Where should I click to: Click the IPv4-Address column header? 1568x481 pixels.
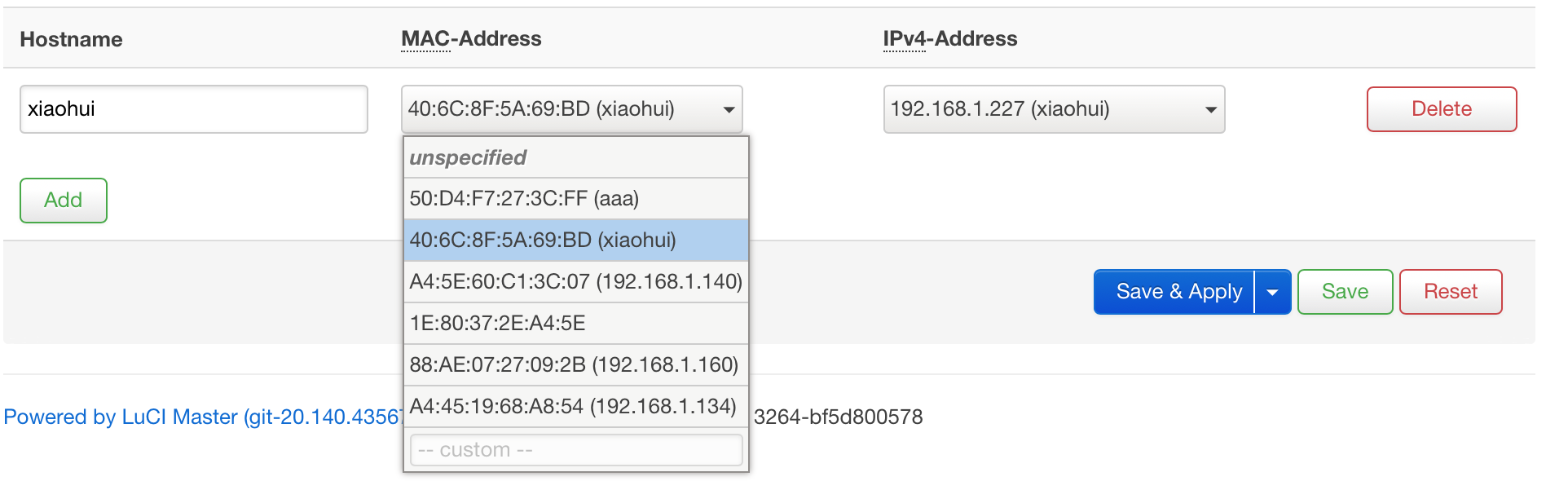click(x=949, y=39)
